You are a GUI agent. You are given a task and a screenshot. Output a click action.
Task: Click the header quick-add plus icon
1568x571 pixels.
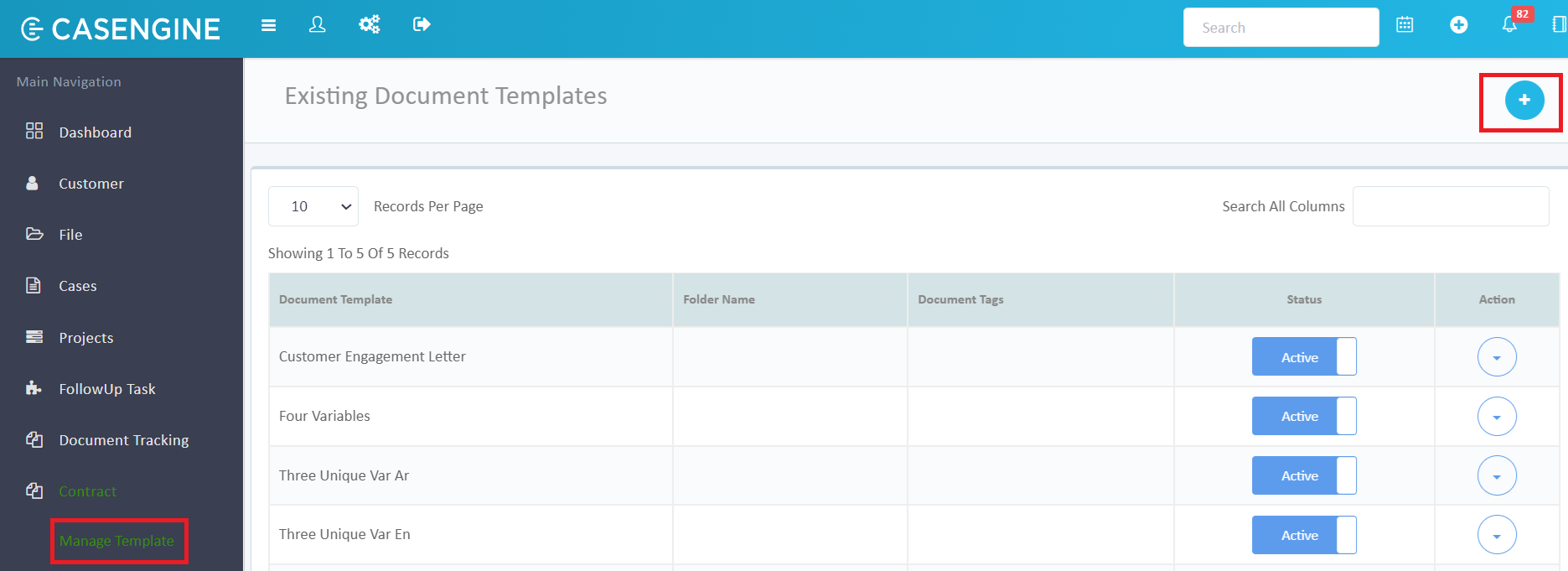pyautogui.click(x=1459, y=25)
